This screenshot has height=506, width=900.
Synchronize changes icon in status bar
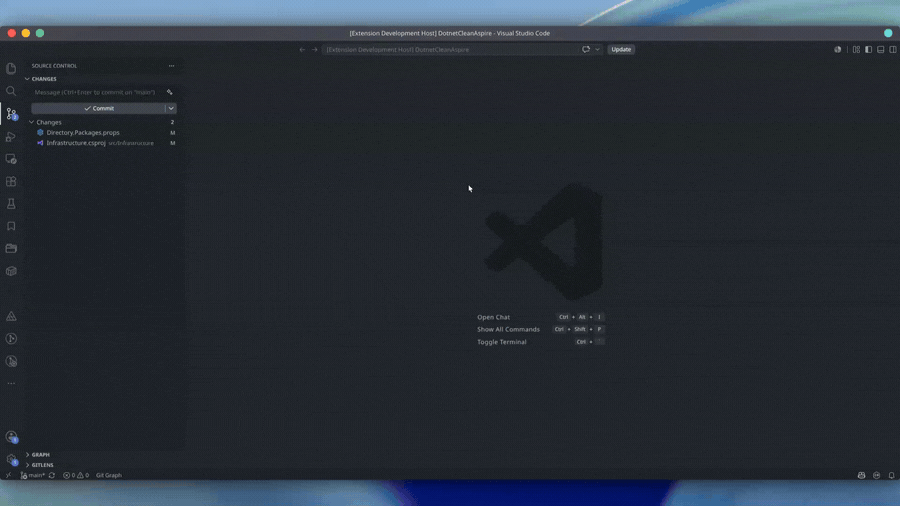coord(52,475)
